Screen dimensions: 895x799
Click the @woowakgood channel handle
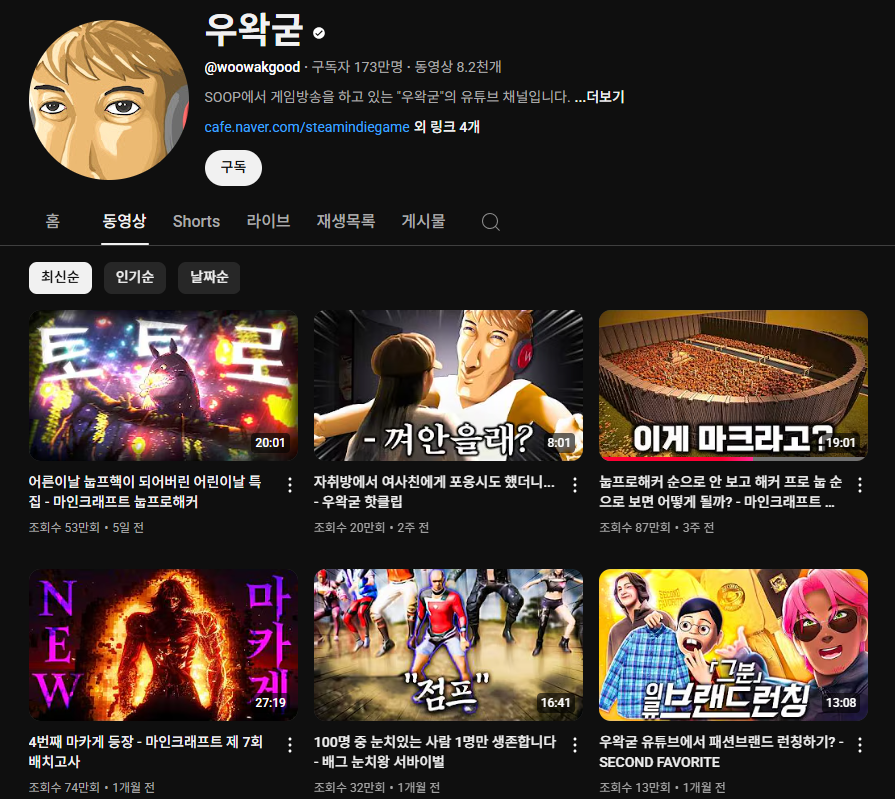252,67
